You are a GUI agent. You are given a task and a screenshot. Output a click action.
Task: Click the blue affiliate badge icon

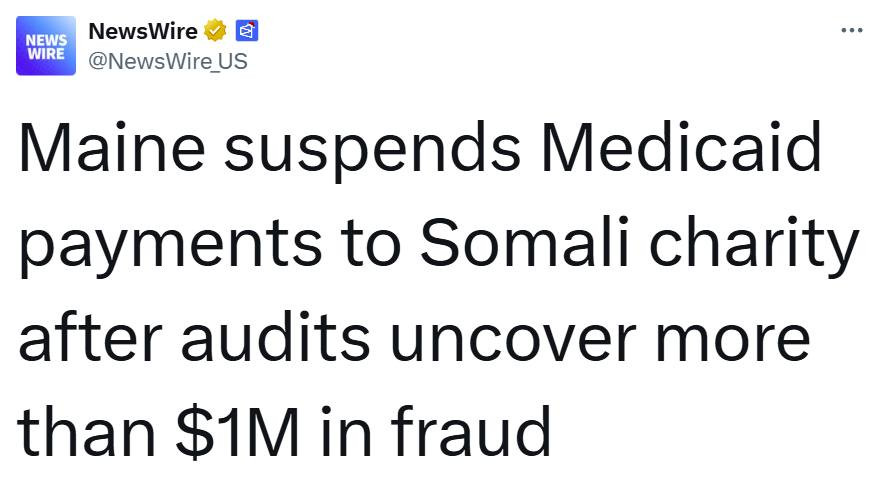pyautogui.click(x=248, y=32)
